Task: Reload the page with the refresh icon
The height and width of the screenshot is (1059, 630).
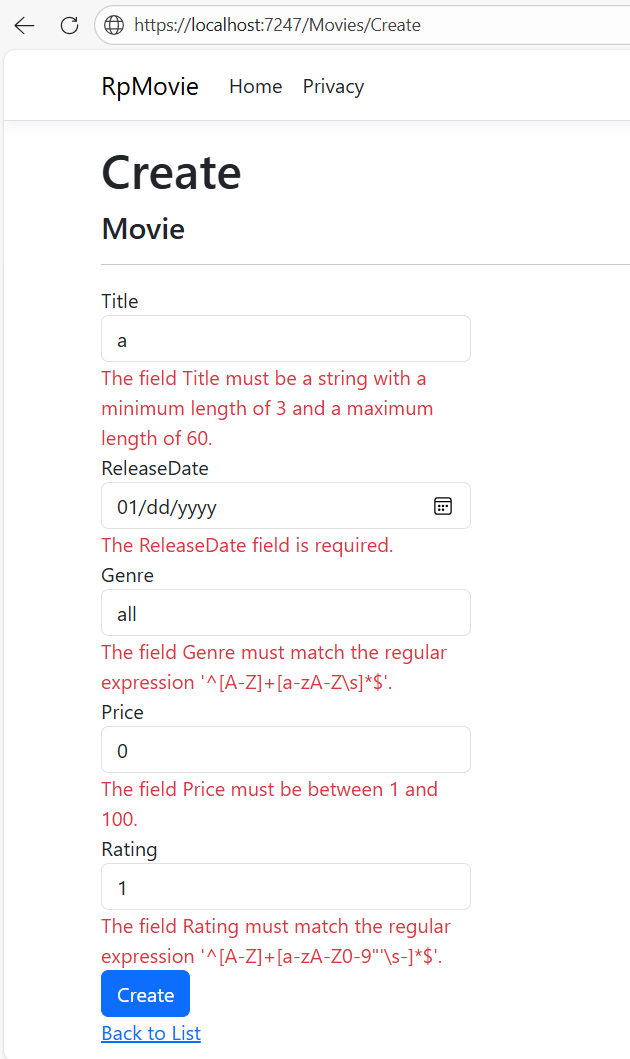Action: pos(69,25)
